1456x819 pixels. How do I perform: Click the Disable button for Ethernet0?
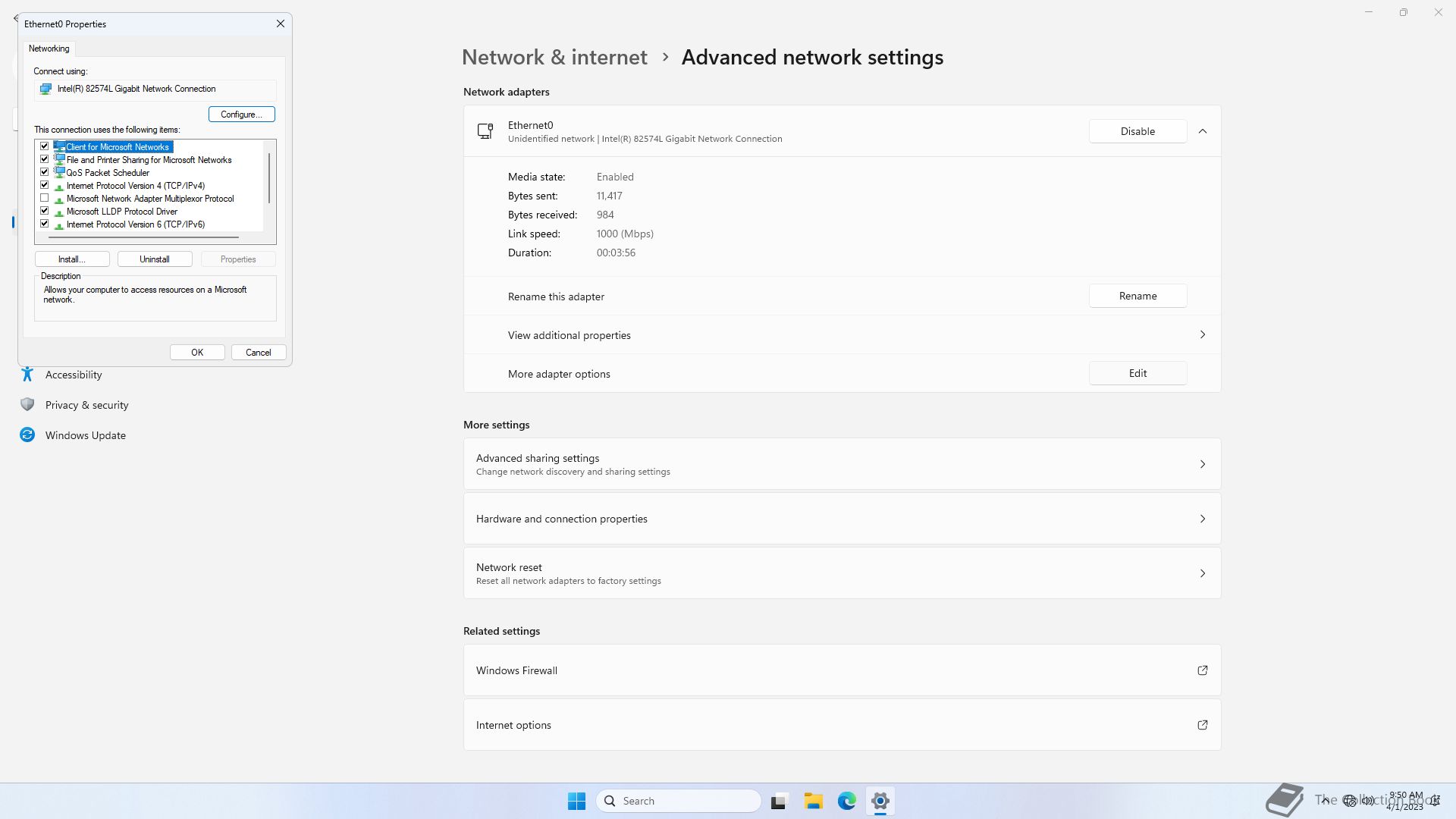[1137, 131]
